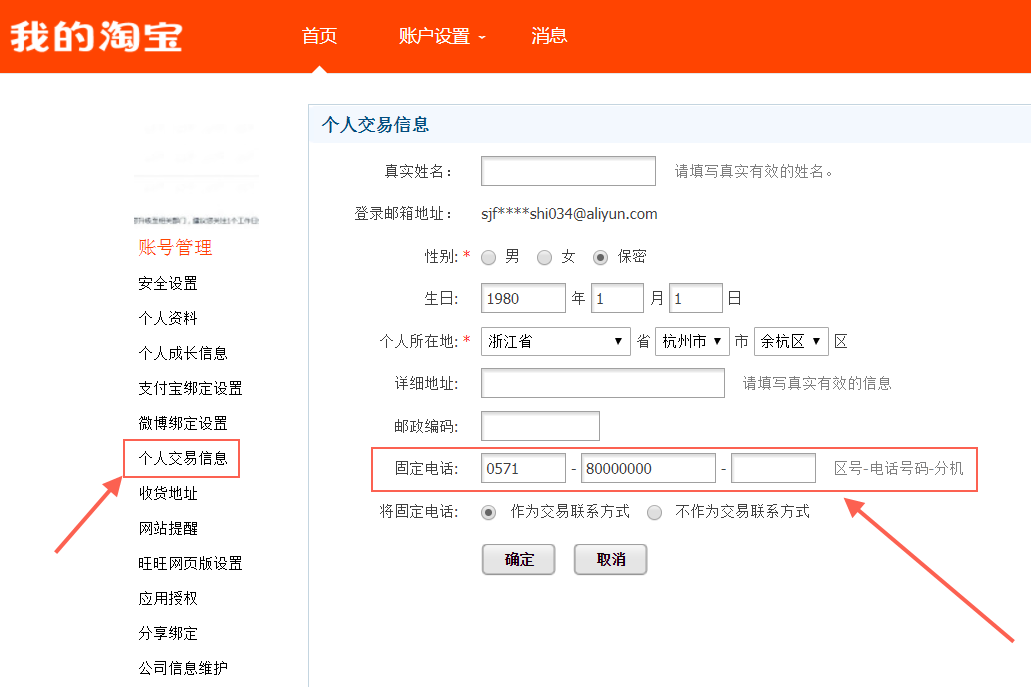Select 作为交易联系方式 radio button
Viewport: 1031px width, 687px height.
click(x=489, y=512)
